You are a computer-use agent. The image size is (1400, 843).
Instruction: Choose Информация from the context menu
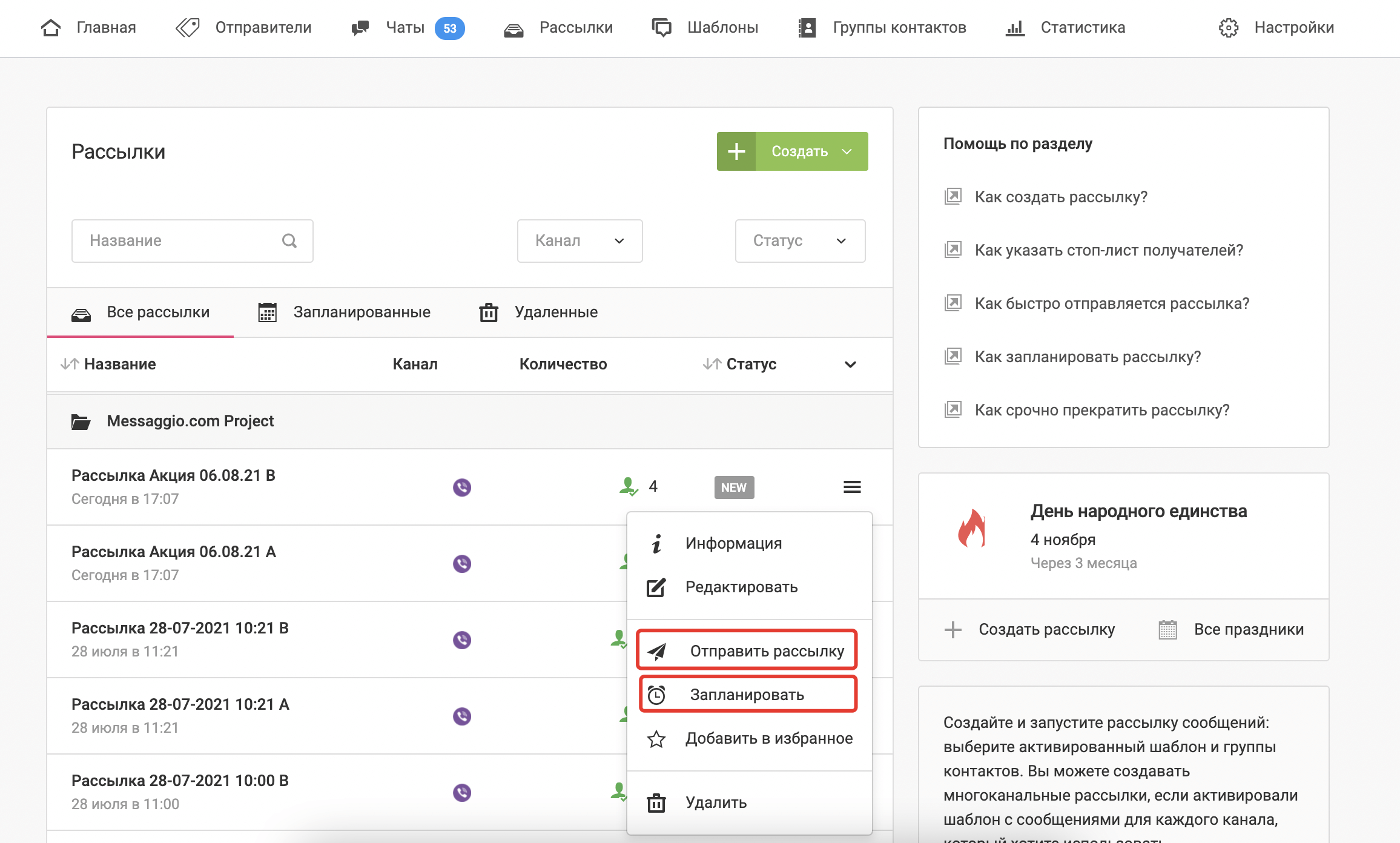(750, 543)
